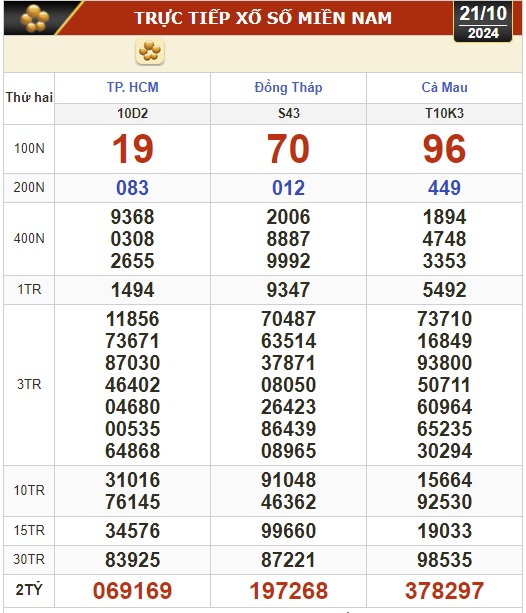Image resolution: width=526 pixels, height=613 pixels.
Task: Select number 3353 in Cà Mau
Action: pos(444,261)
